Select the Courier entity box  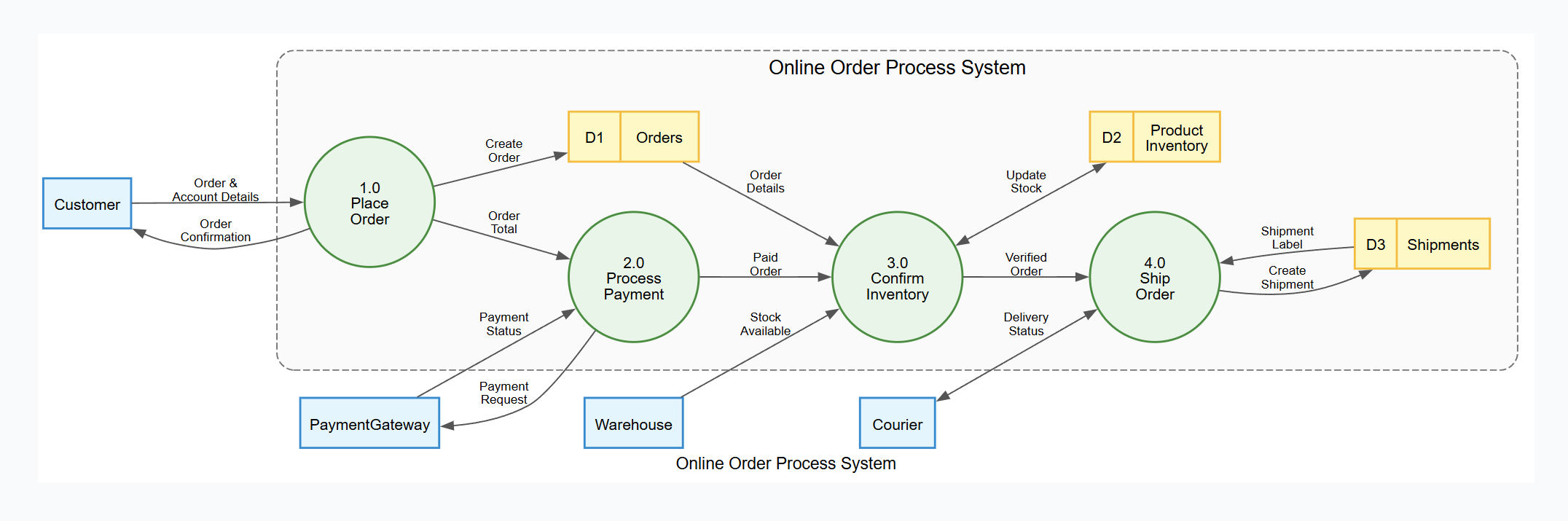897,423
